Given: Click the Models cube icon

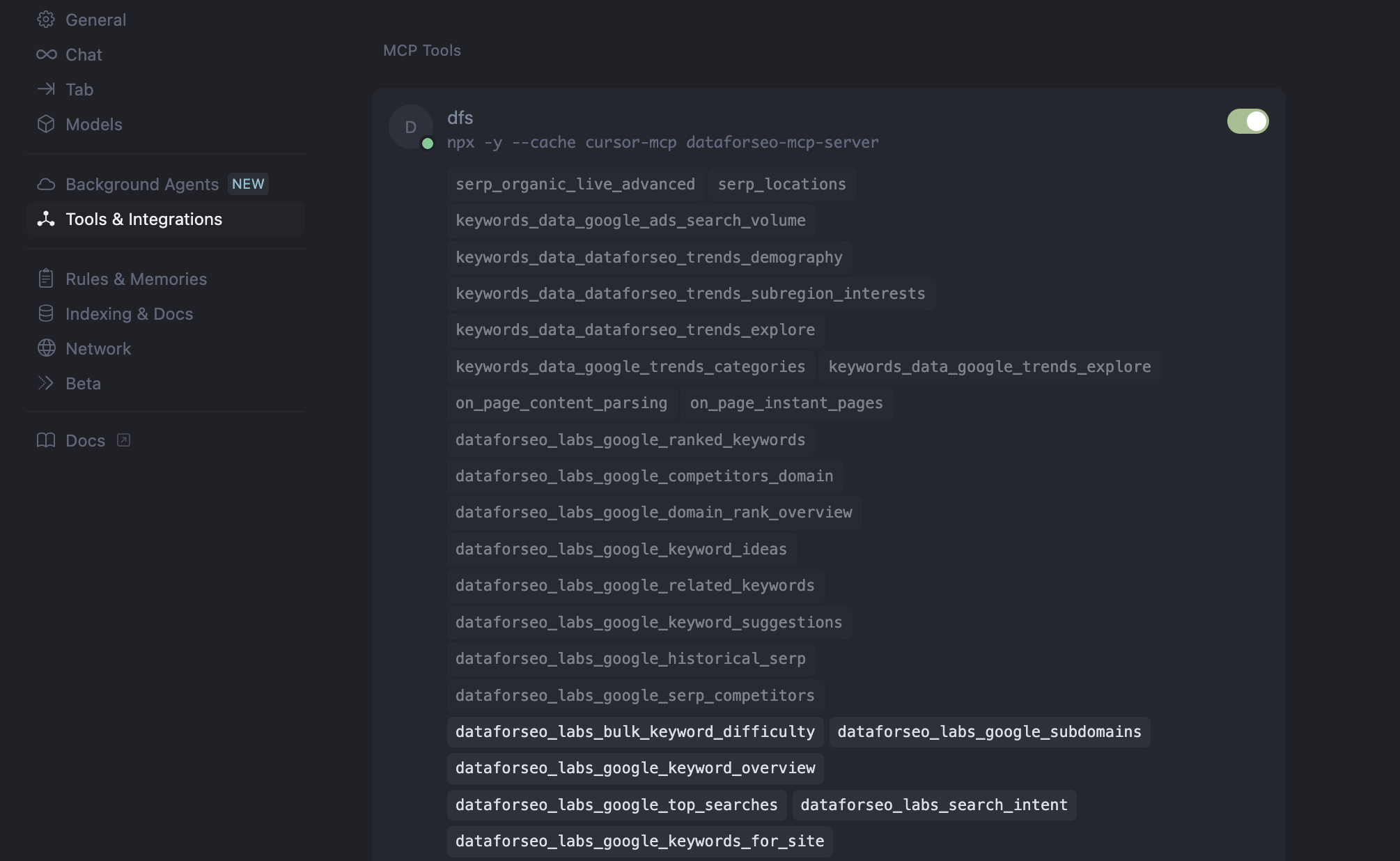Looking at the screenshot, I should [46, 124].
